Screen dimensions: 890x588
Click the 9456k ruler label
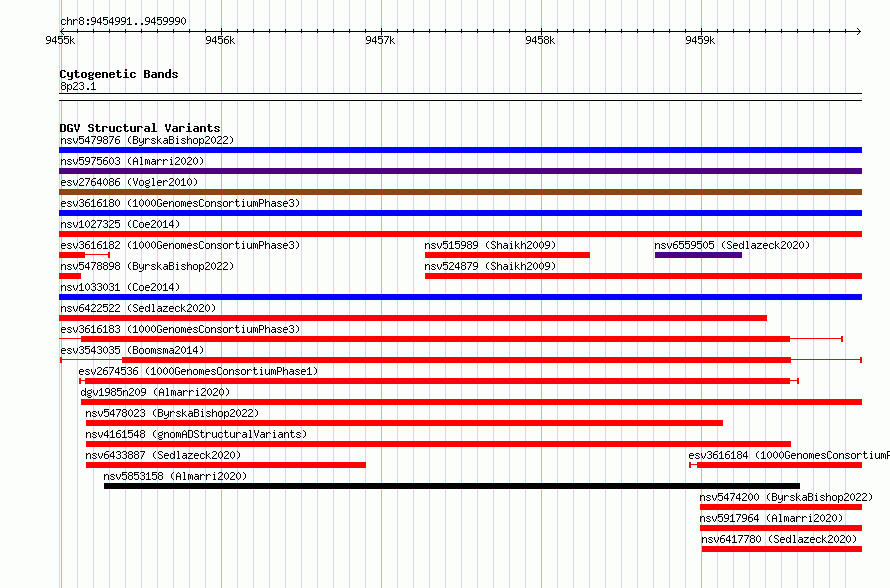[220, 40]
